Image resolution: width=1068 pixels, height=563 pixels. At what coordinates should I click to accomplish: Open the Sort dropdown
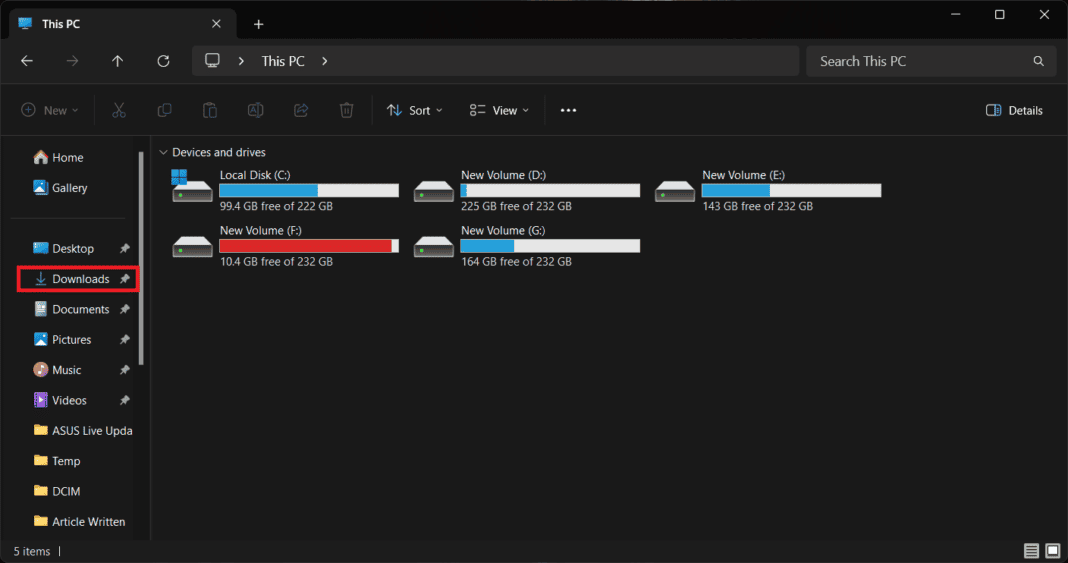[414, 110]
